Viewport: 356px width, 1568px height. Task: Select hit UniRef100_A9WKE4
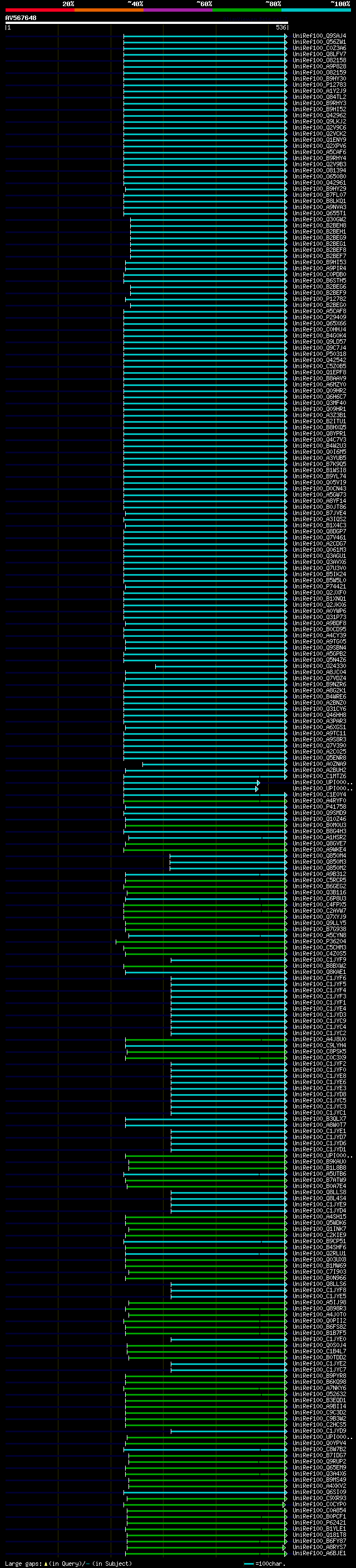319,850
